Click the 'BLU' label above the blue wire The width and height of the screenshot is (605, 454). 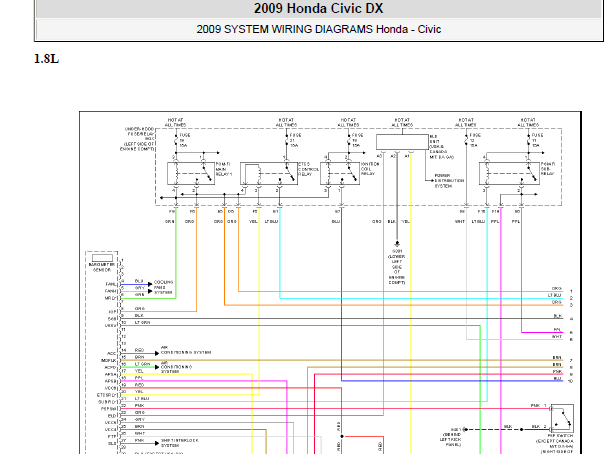coord(336,222)
